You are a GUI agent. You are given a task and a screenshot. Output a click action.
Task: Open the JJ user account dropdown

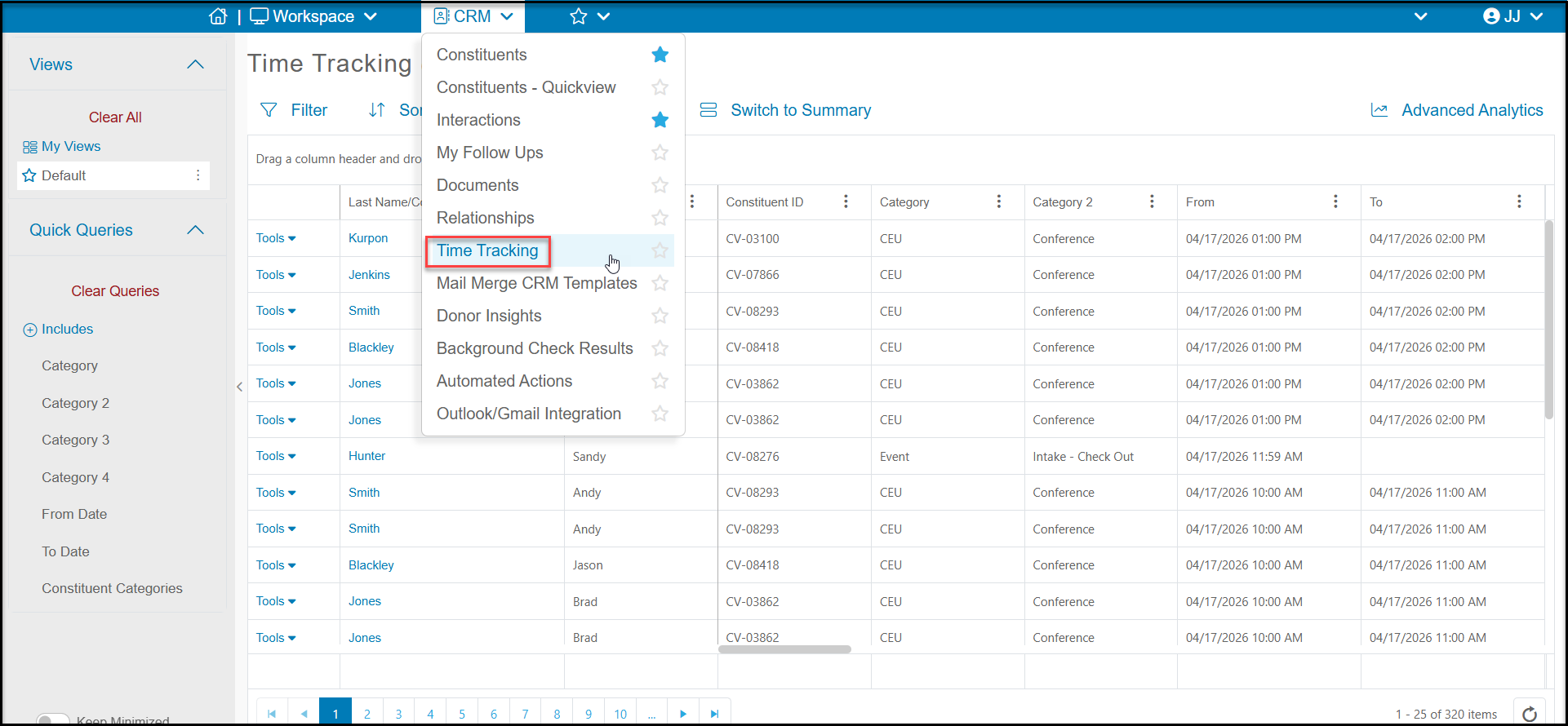(1512, 16)
